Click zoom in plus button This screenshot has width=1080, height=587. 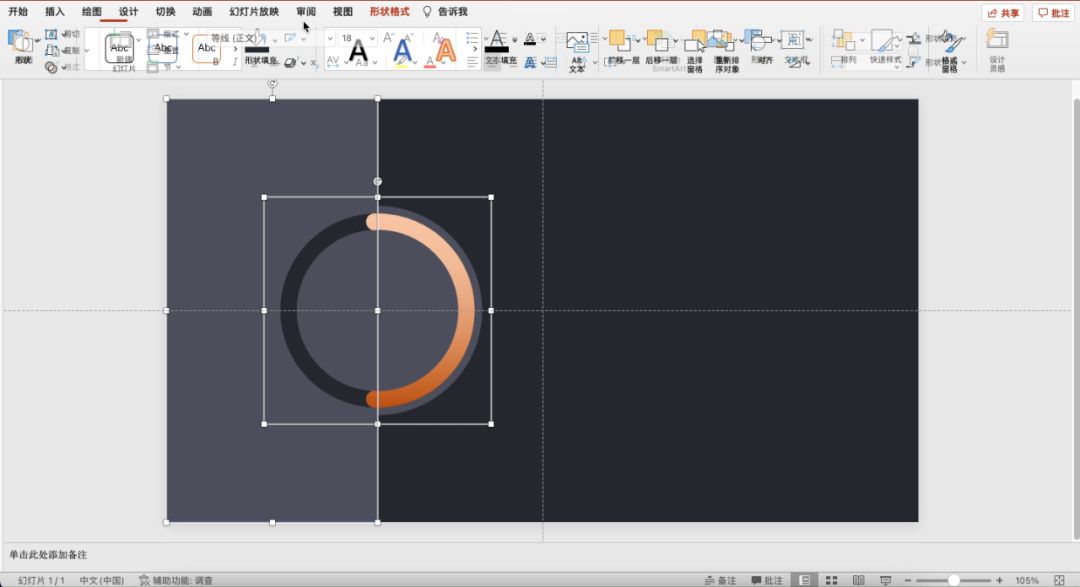pyautogui.click(x=999, y=581)
